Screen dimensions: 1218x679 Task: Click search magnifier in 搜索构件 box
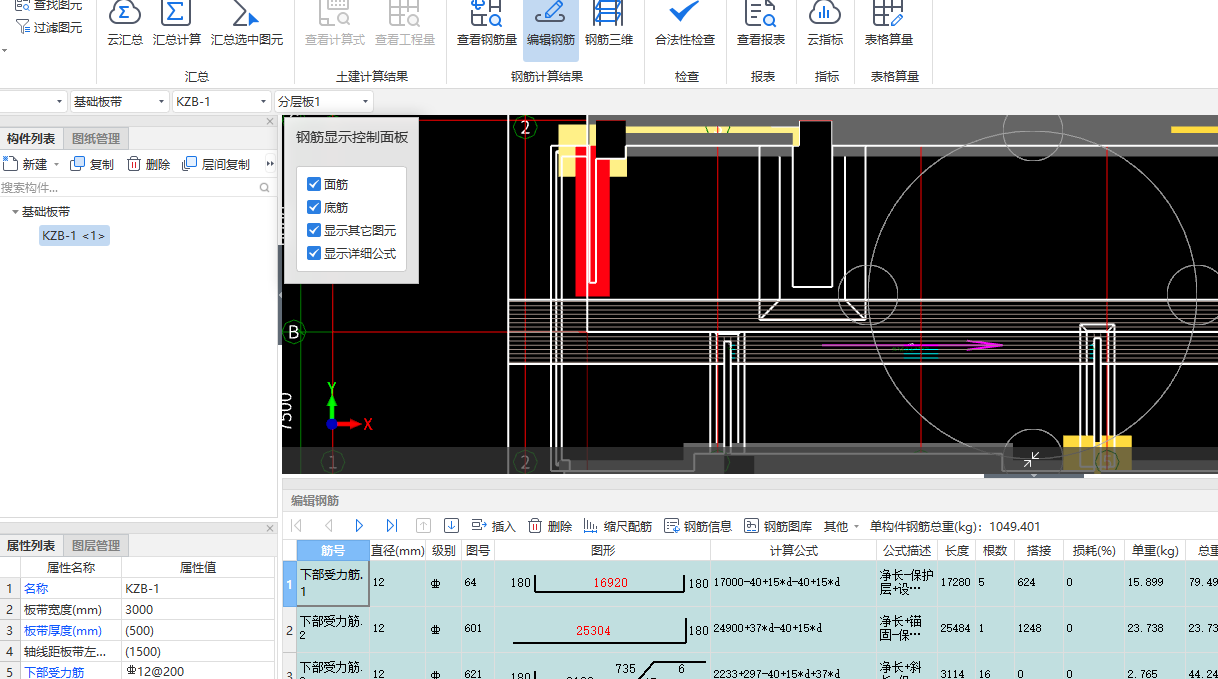pos(265,187)
